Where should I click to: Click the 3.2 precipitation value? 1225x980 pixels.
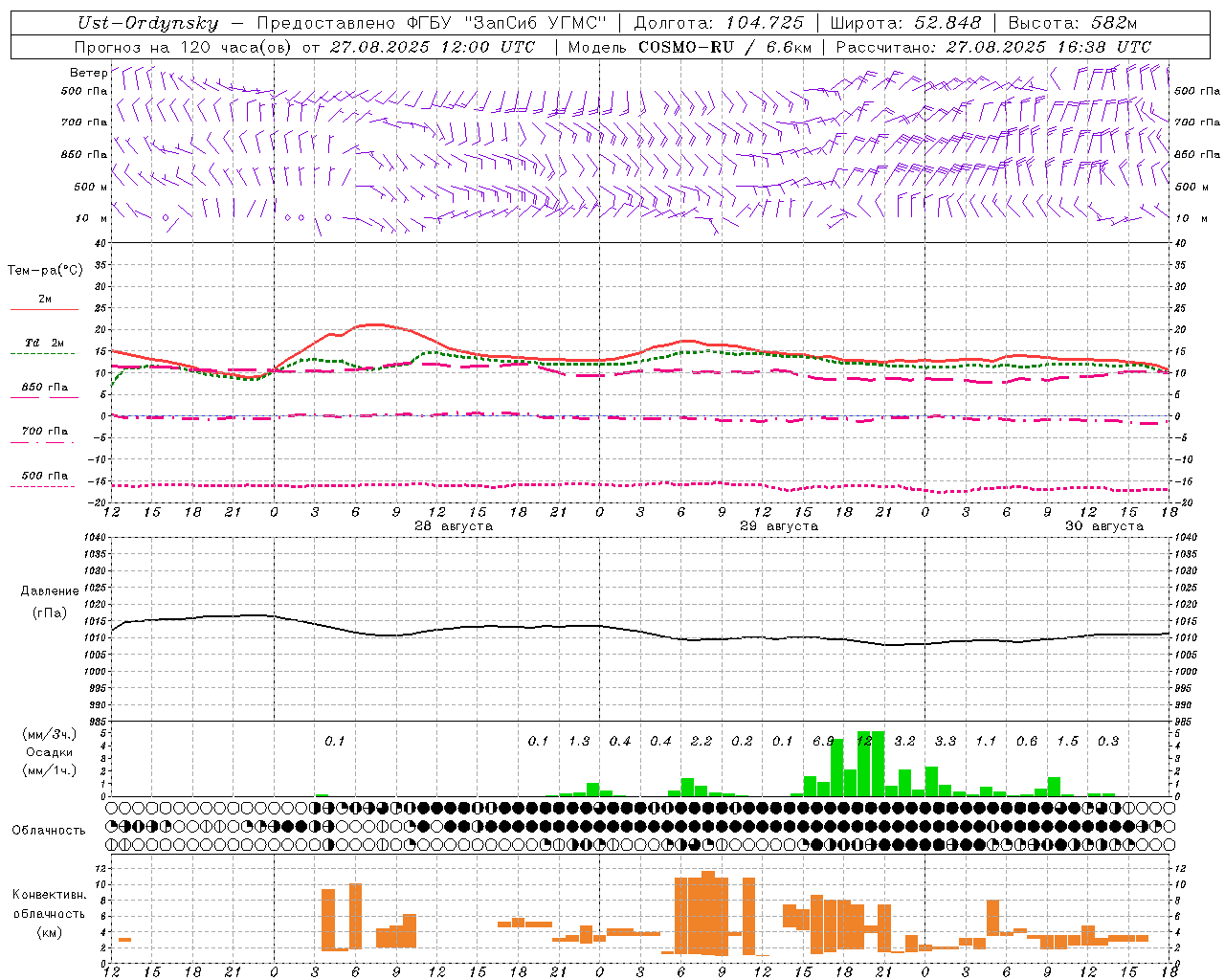[x=904, y=742]
